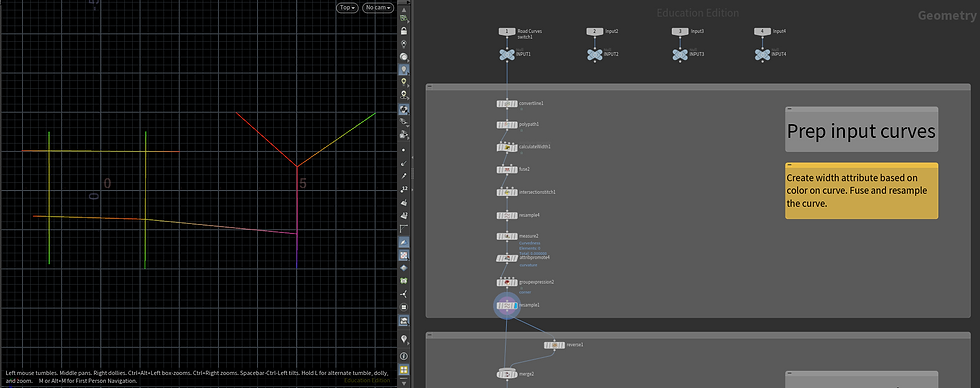Click the Road Curves input 1 connector

[507, 31]
